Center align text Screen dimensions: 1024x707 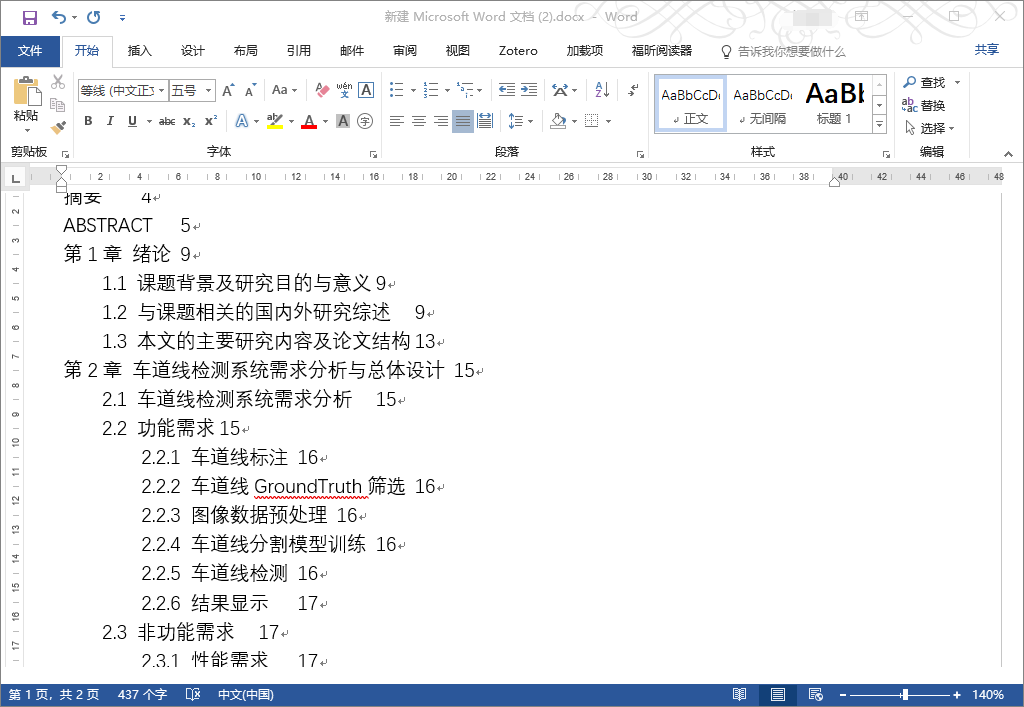[419, 121]
